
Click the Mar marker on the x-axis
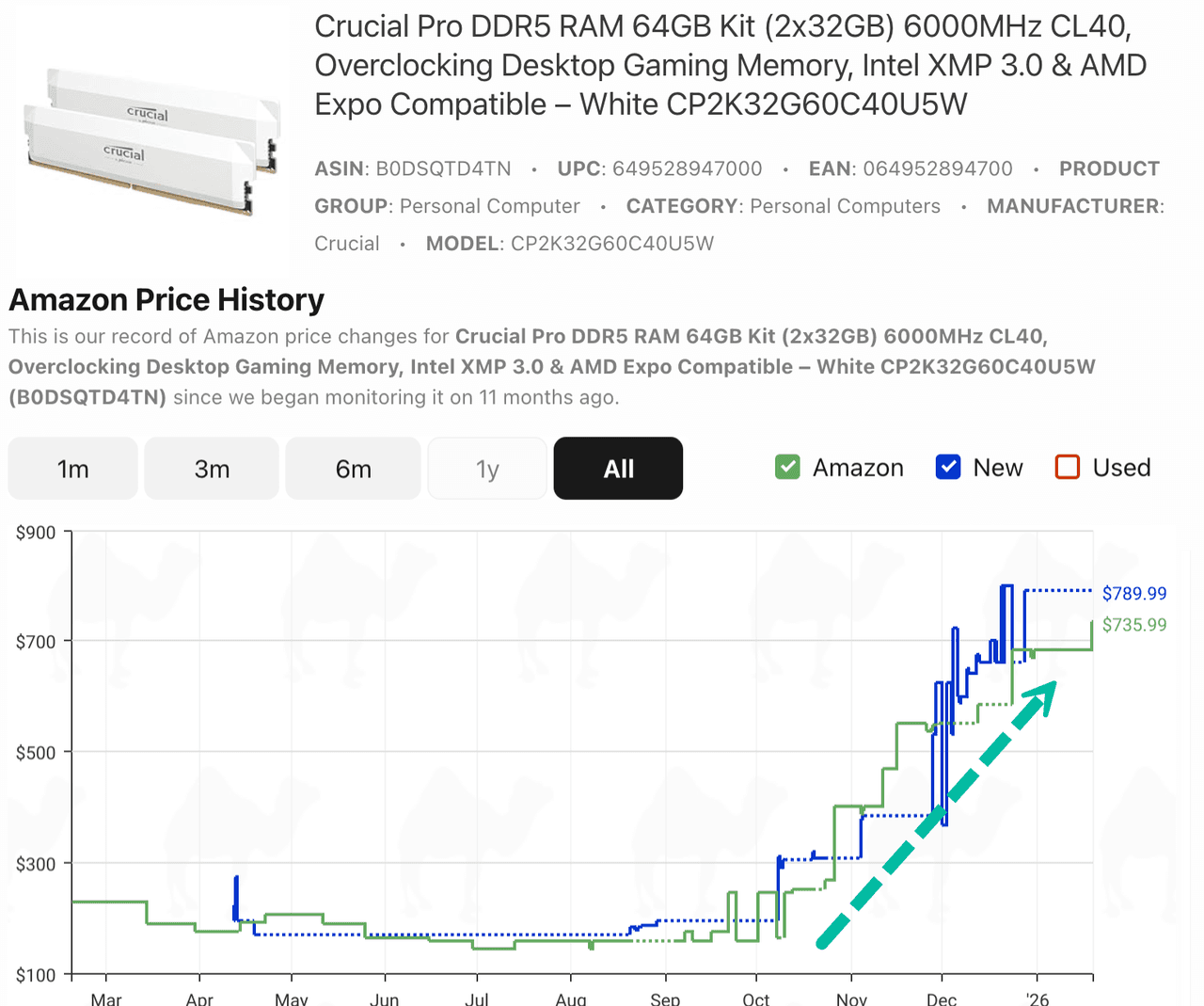106,998
